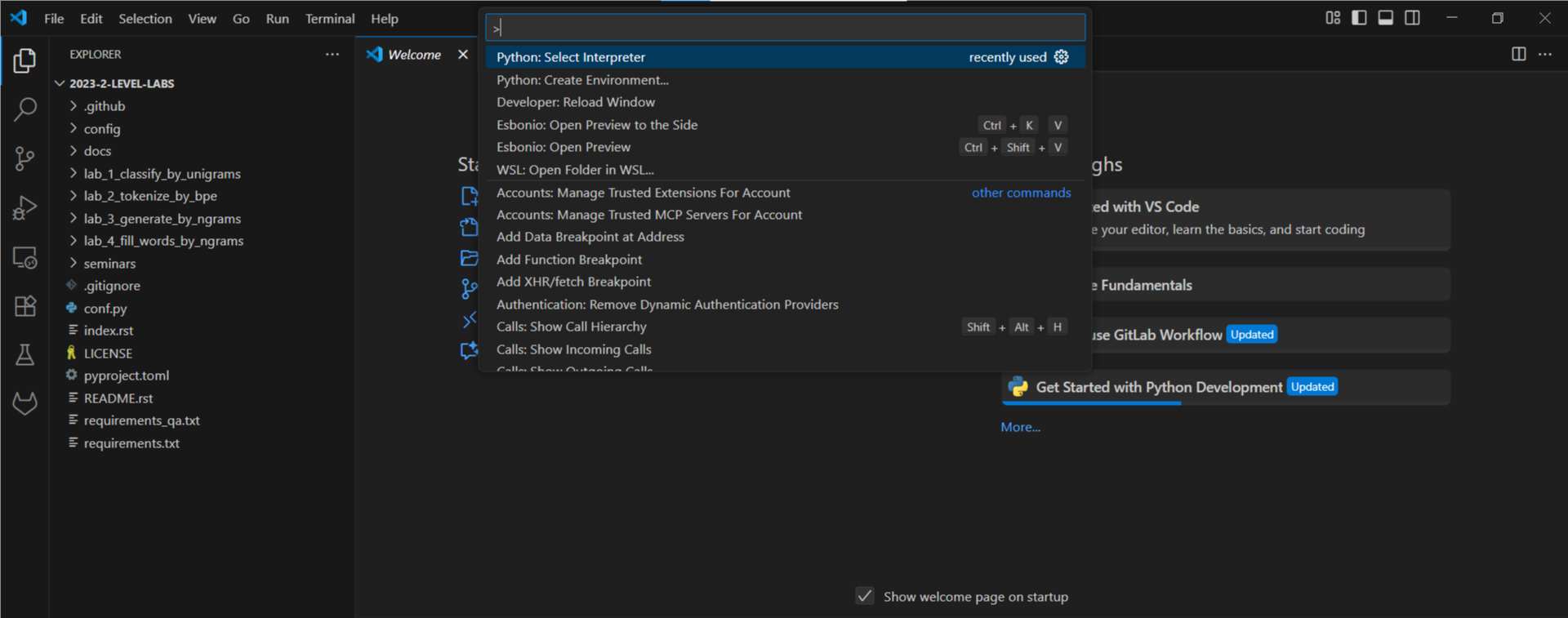Open Get Started with Python Development walkthrough
Viewport: 1568px width, 618px height.
[1158, 387]
